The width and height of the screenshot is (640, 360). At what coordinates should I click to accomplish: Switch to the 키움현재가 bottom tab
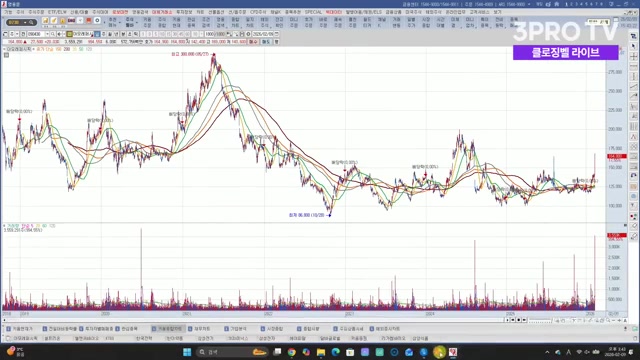coord(19,329)
